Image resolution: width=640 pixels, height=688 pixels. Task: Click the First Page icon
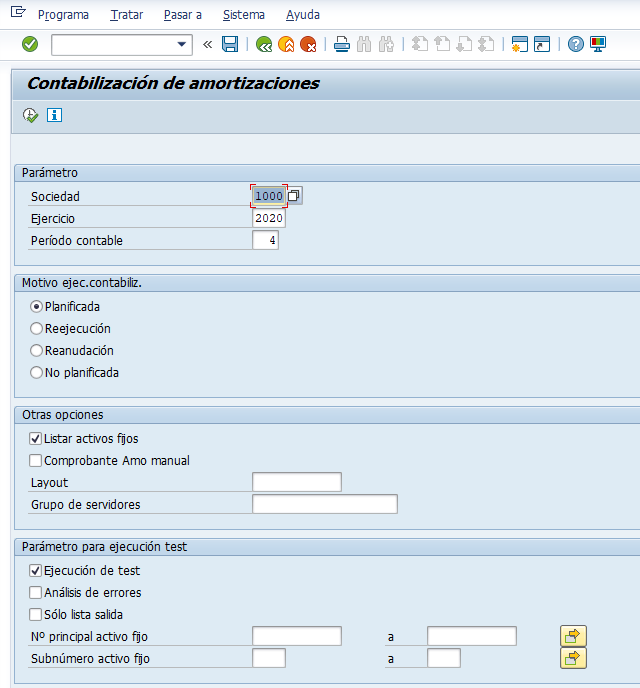click(420, 44)
